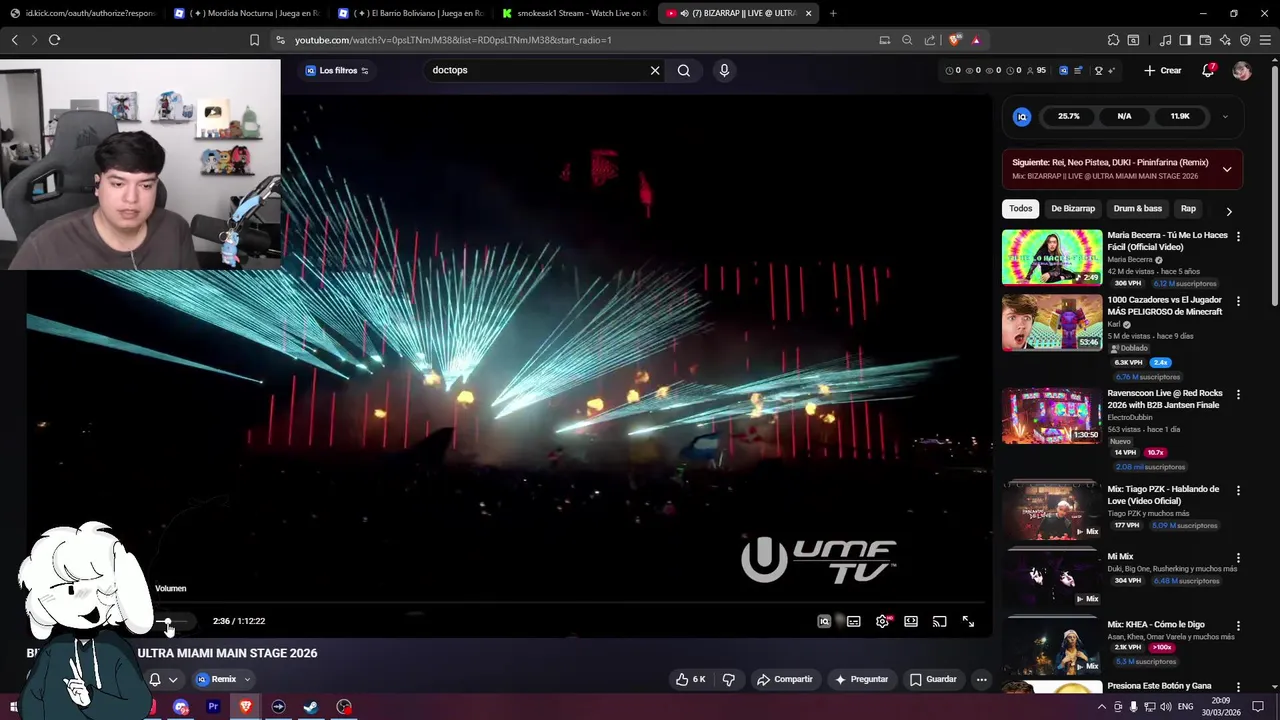Open the Mi Mix playlist title
Screen dimensions: 1280x720
point(1120,556)
